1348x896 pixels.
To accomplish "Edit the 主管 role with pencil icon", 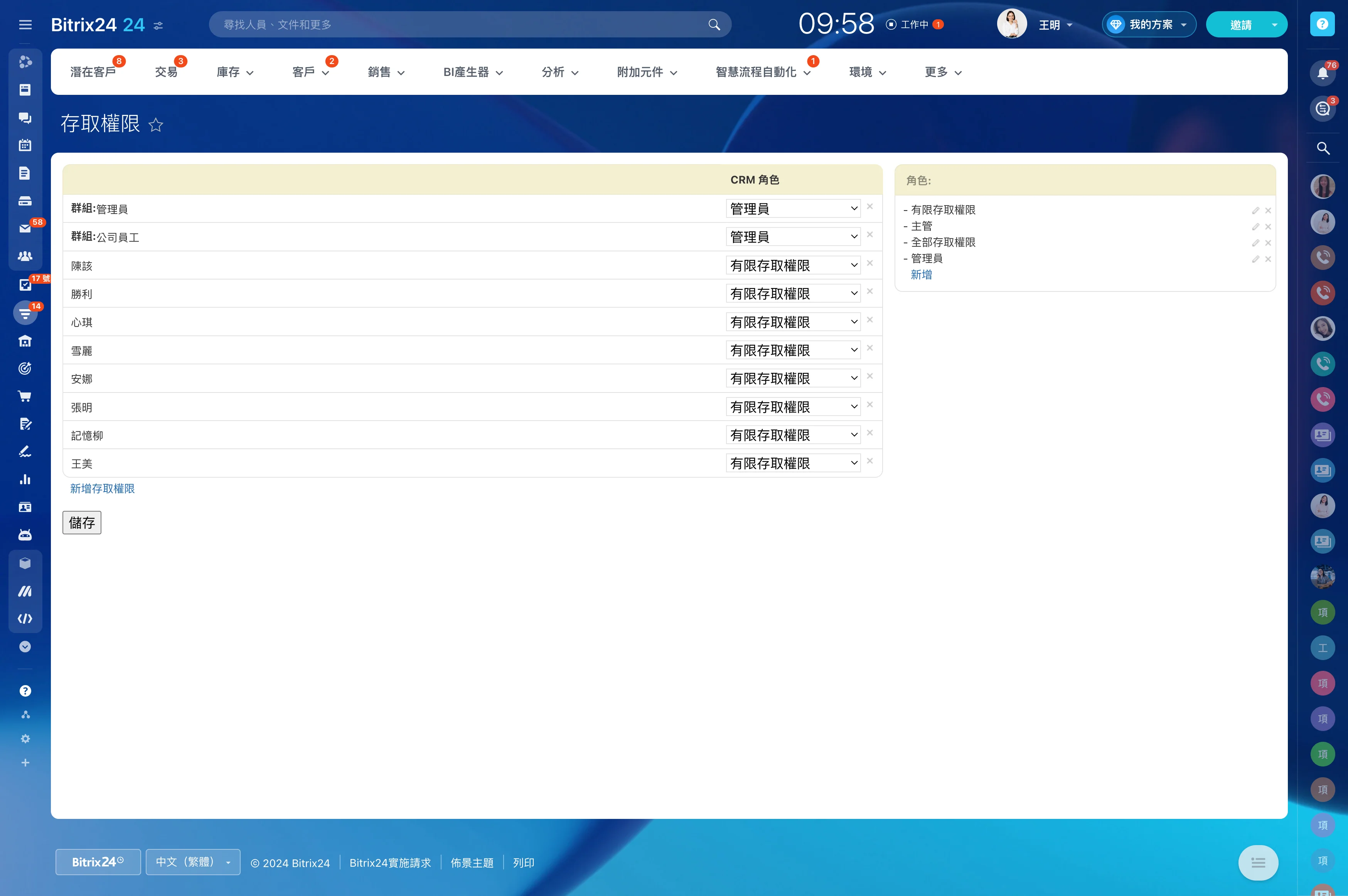I will 1255,226.
